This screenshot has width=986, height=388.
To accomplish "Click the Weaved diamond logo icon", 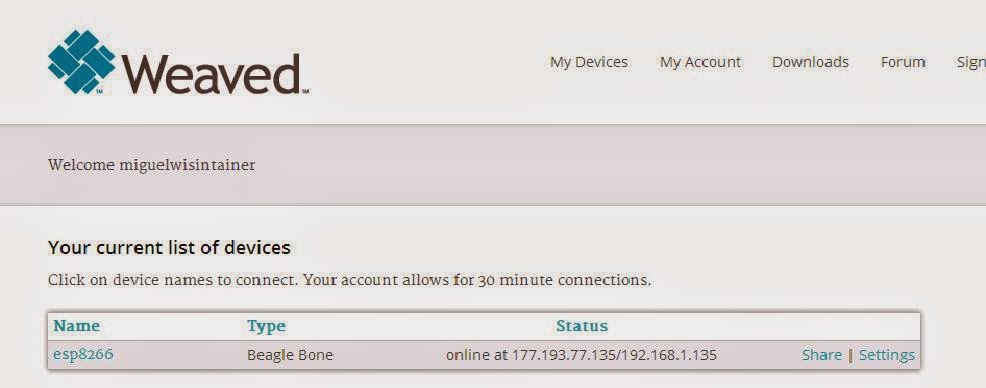I will [82, 62].
